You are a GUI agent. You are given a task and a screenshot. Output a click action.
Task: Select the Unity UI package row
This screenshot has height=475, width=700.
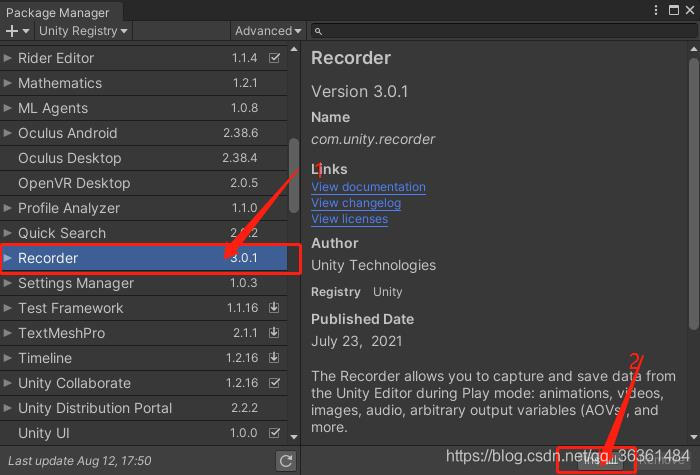pos(144,433)
